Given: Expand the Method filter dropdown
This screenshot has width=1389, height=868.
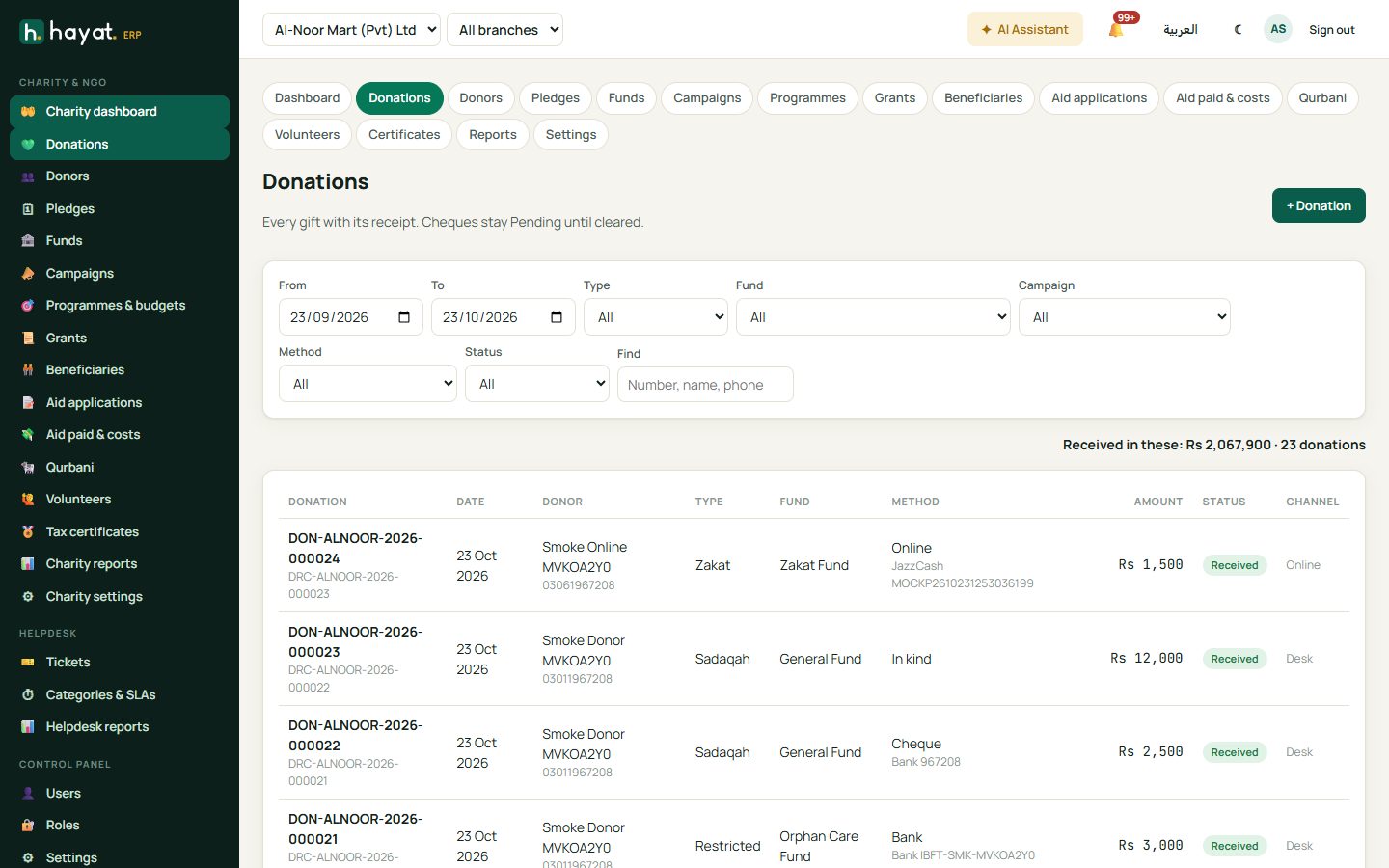Looking at the screenshot, I should pyautogui.click(x=368, y=384).
